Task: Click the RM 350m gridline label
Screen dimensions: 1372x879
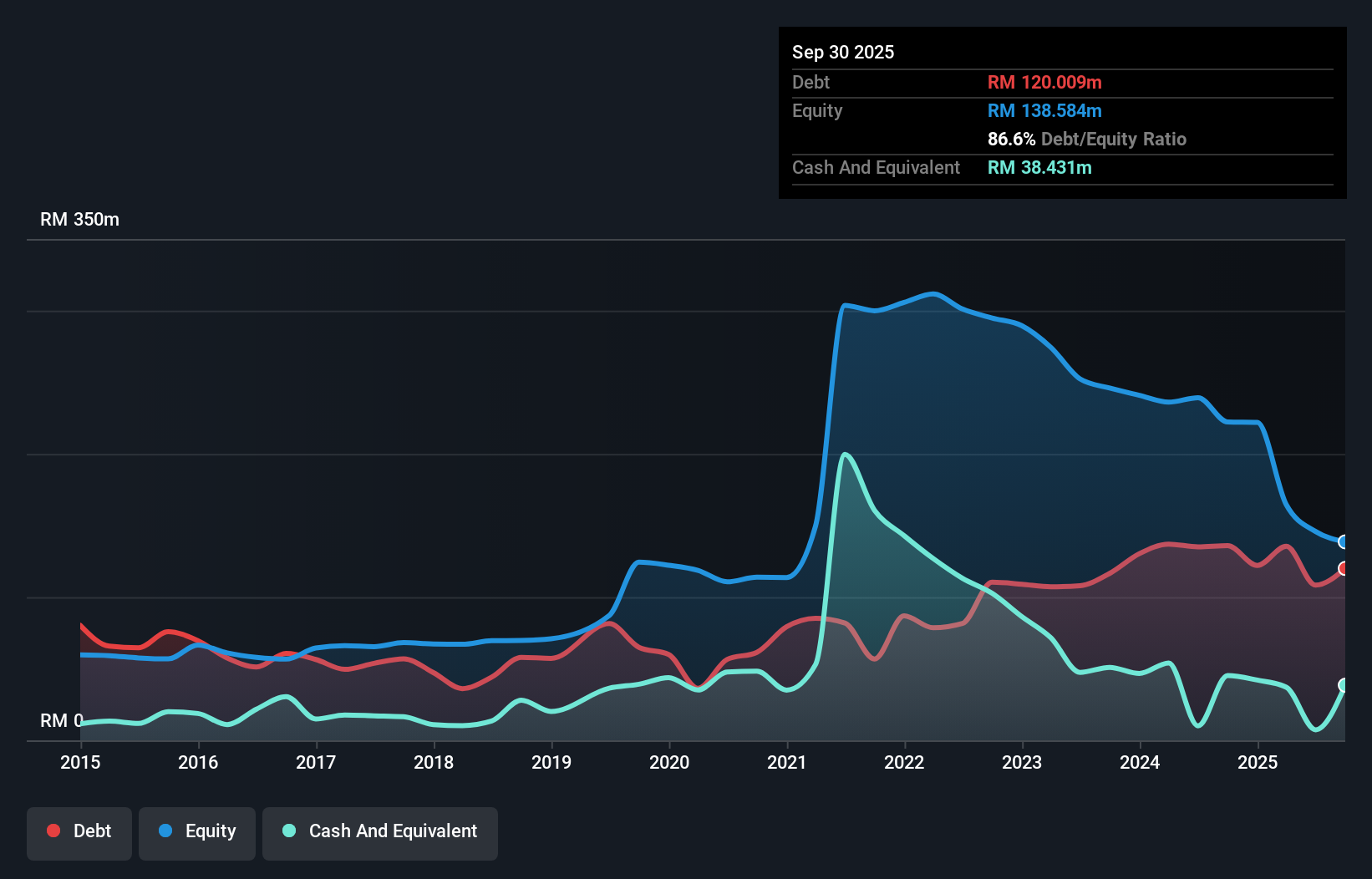Action: click(79, 219)
